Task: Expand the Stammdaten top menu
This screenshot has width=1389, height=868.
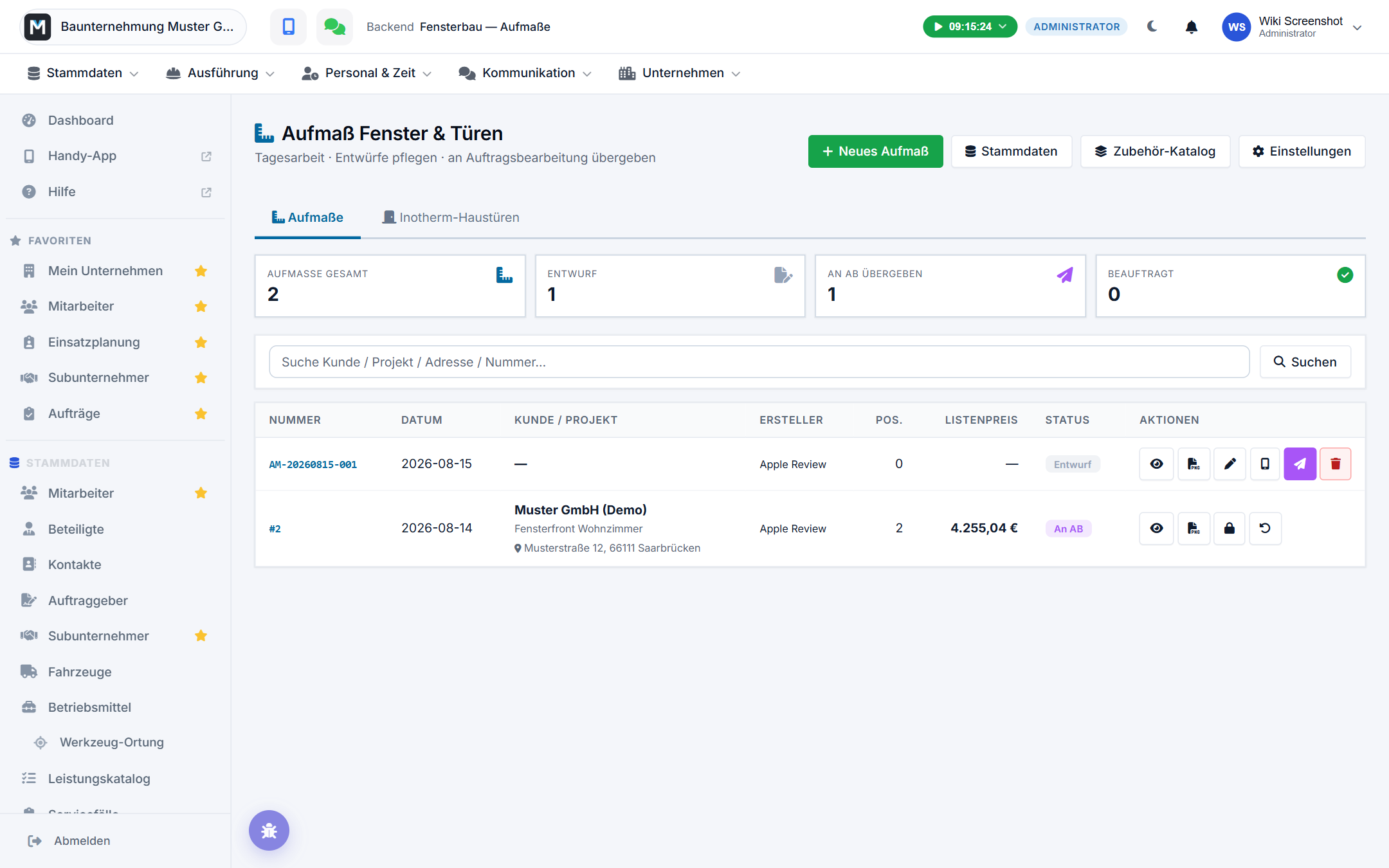Action: [83, 73]
